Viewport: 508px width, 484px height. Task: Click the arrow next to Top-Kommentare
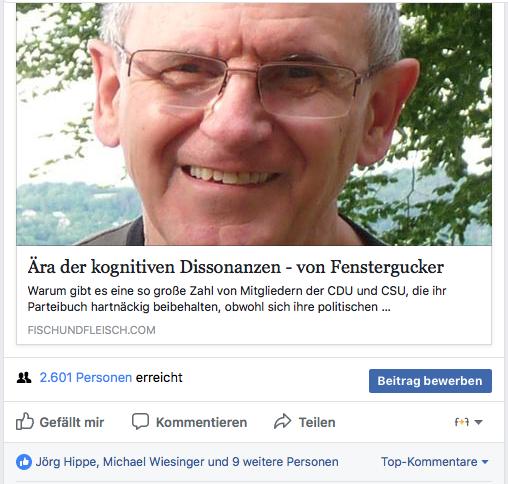point(485,462)
